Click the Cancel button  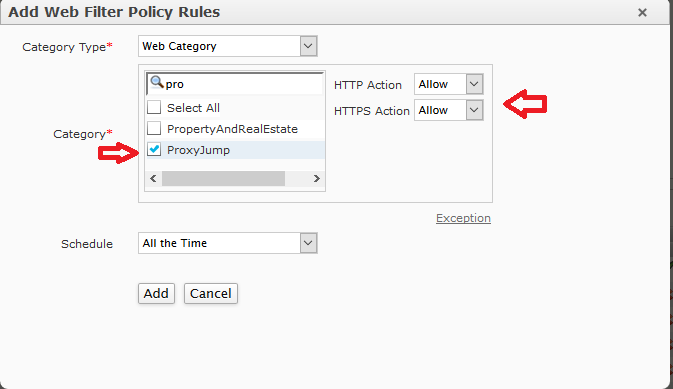[211, 293]
